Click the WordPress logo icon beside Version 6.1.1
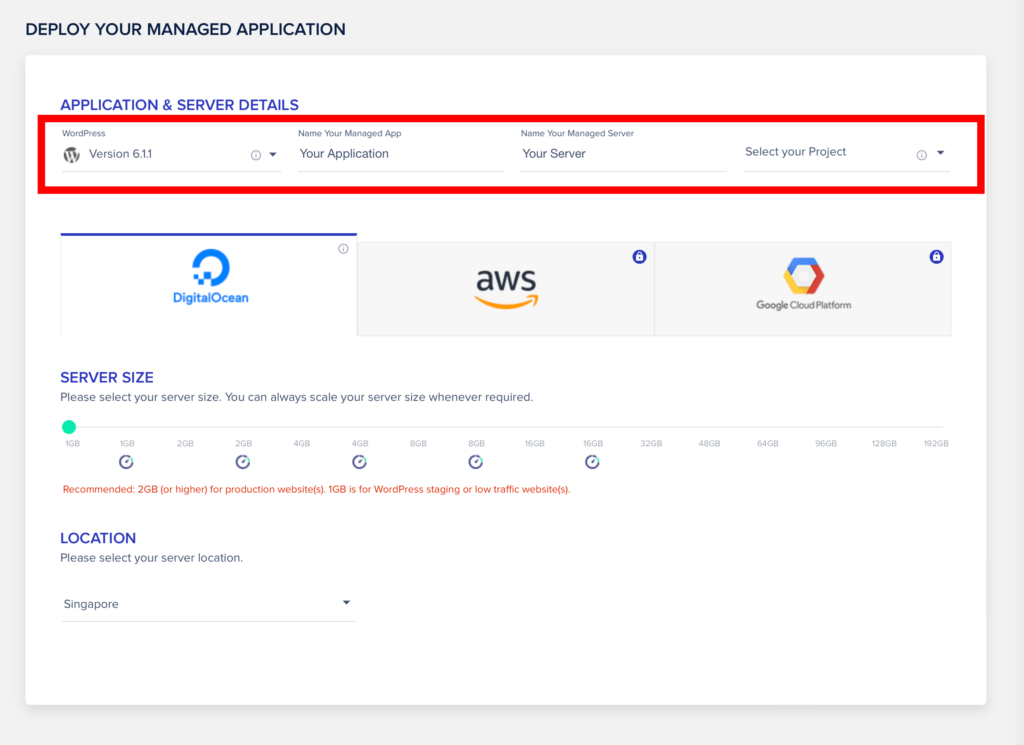The image size is (1024, 745). (x=71, y=155)
